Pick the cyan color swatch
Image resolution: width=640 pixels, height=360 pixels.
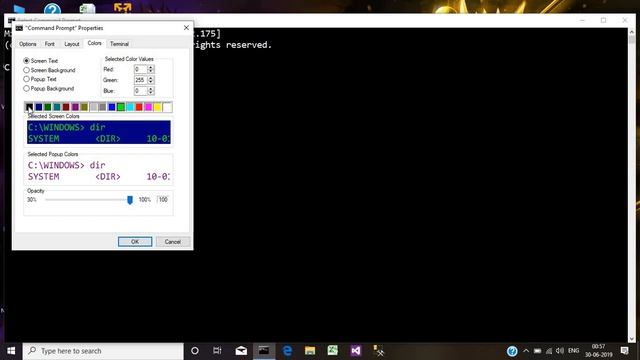pos(130,107)
